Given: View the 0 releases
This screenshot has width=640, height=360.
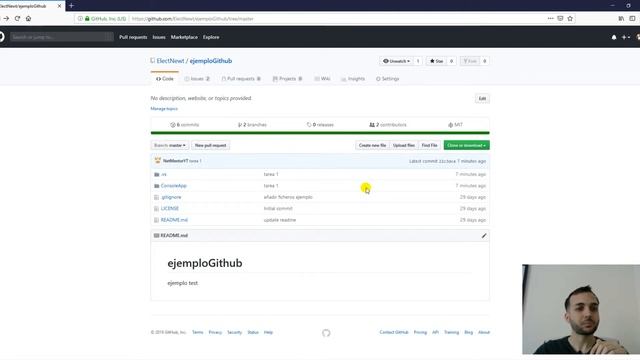Looking at the screenshot, I should pyautogui.click(x=320, y=125).
